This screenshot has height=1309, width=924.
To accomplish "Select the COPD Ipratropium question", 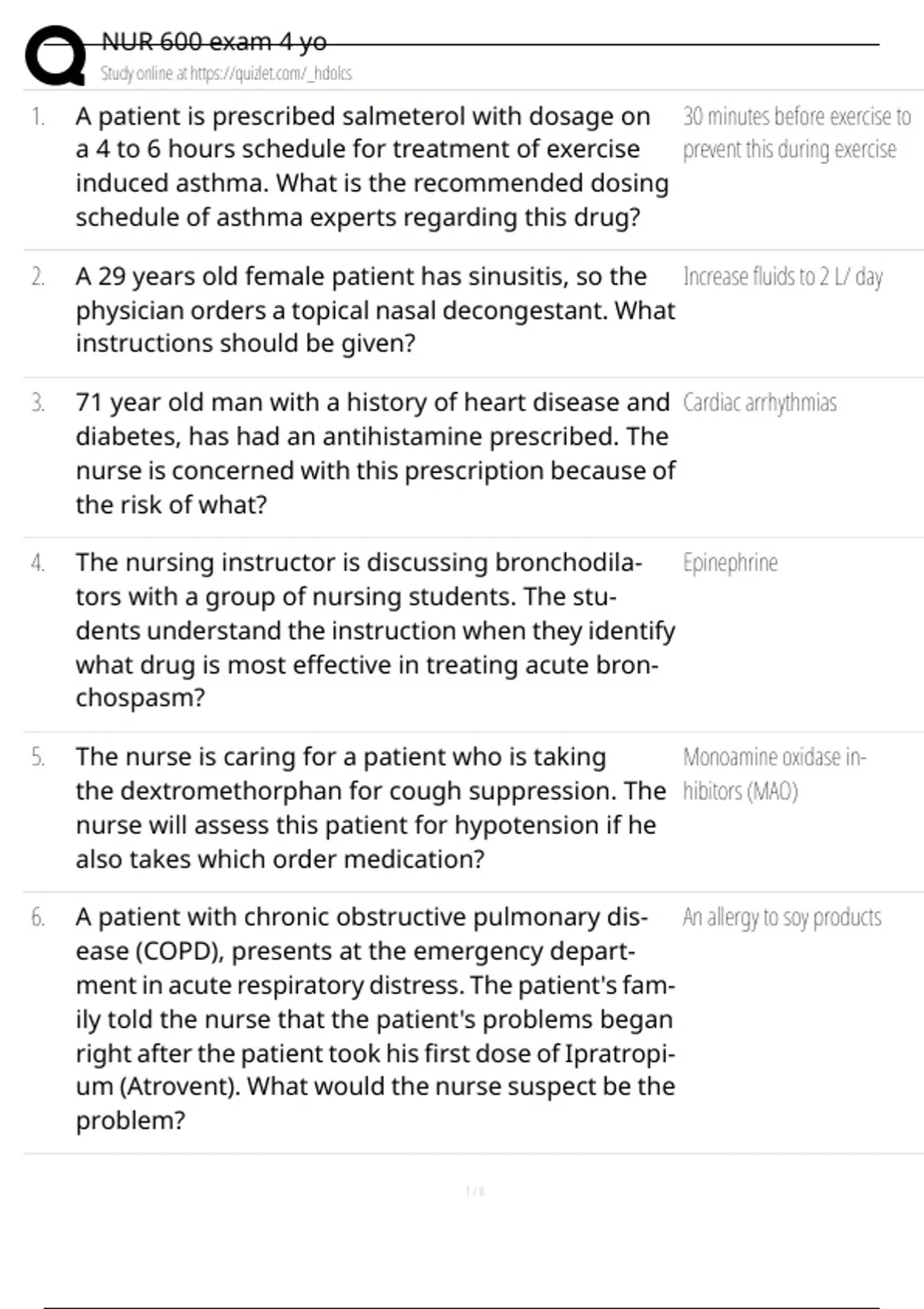I will 375,1018.
